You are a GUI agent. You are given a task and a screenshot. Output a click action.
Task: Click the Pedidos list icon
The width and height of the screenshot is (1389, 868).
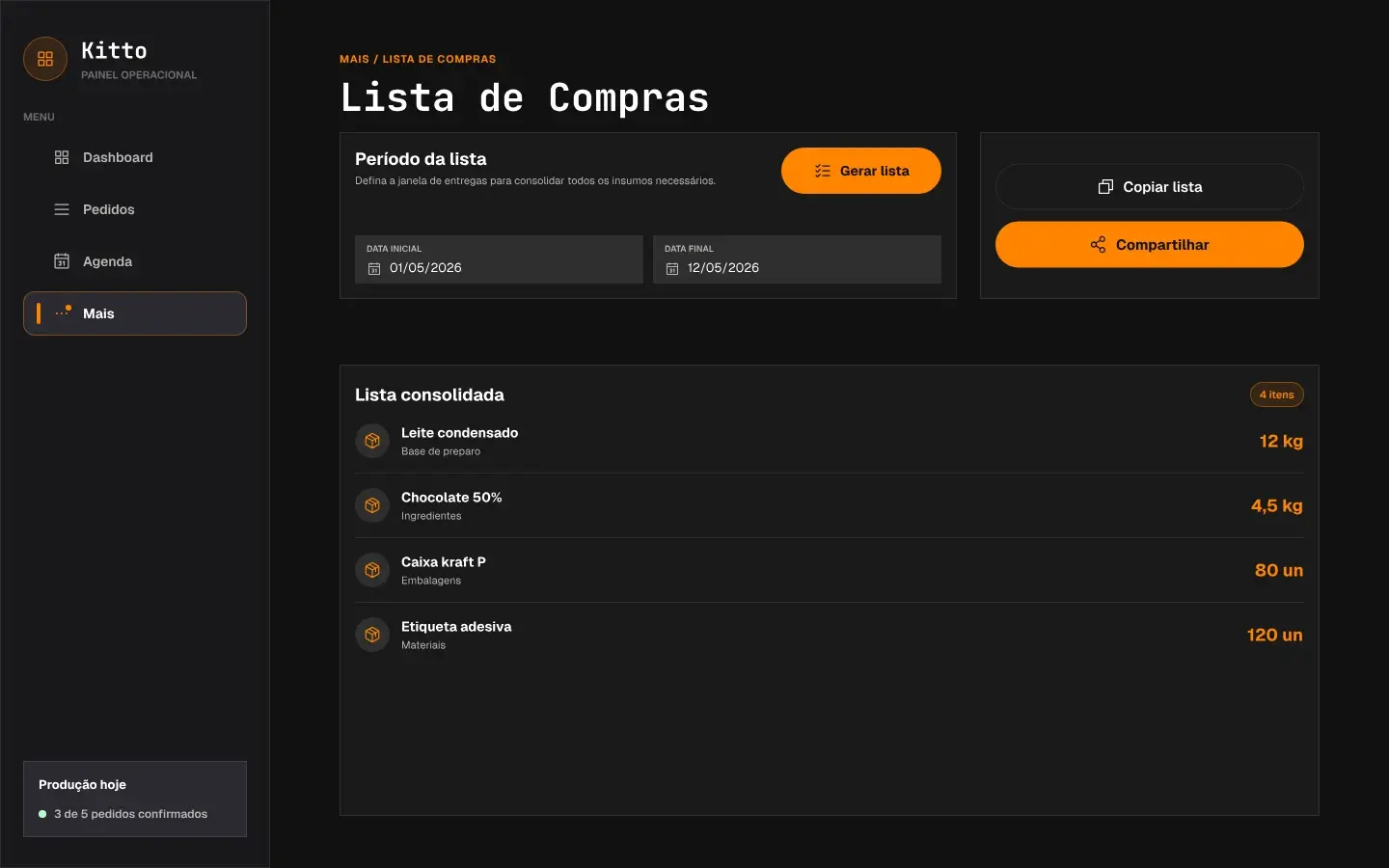click(x=62, y=209)
